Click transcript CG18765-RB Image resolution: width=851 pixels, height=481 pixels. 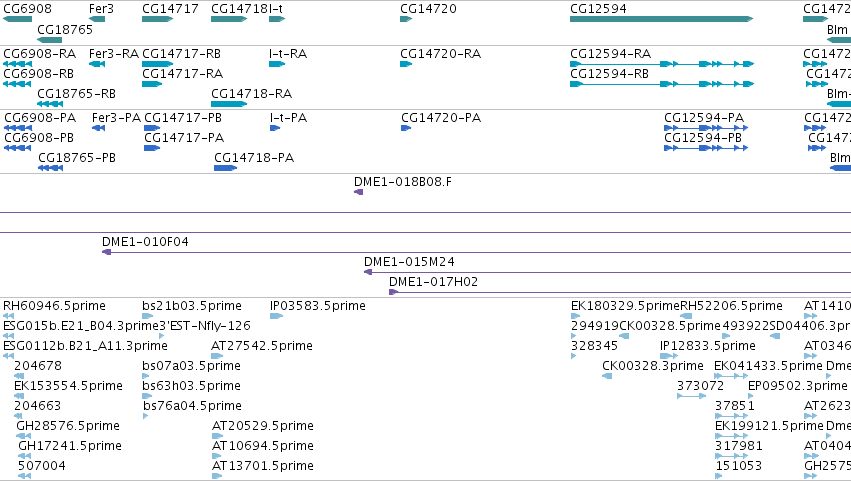[77, 94]
